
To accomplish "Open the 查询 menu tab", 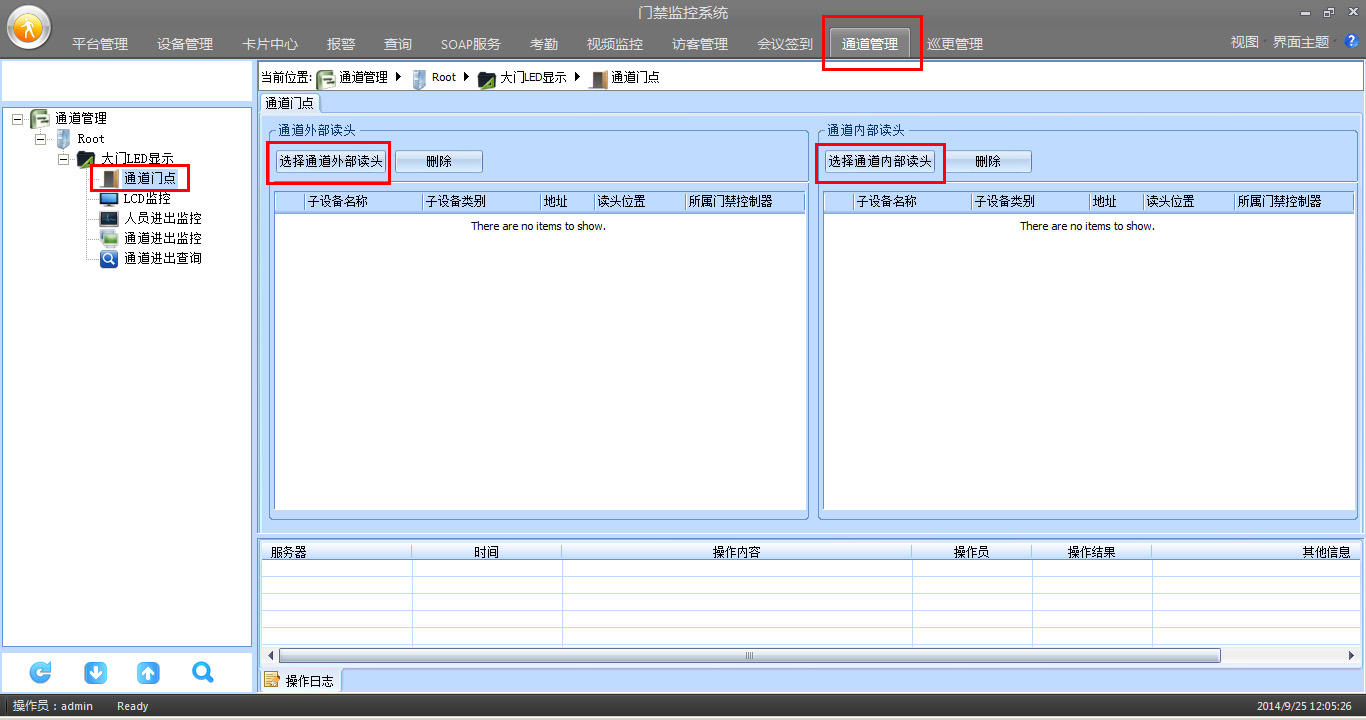I will (x=398, y=44).
